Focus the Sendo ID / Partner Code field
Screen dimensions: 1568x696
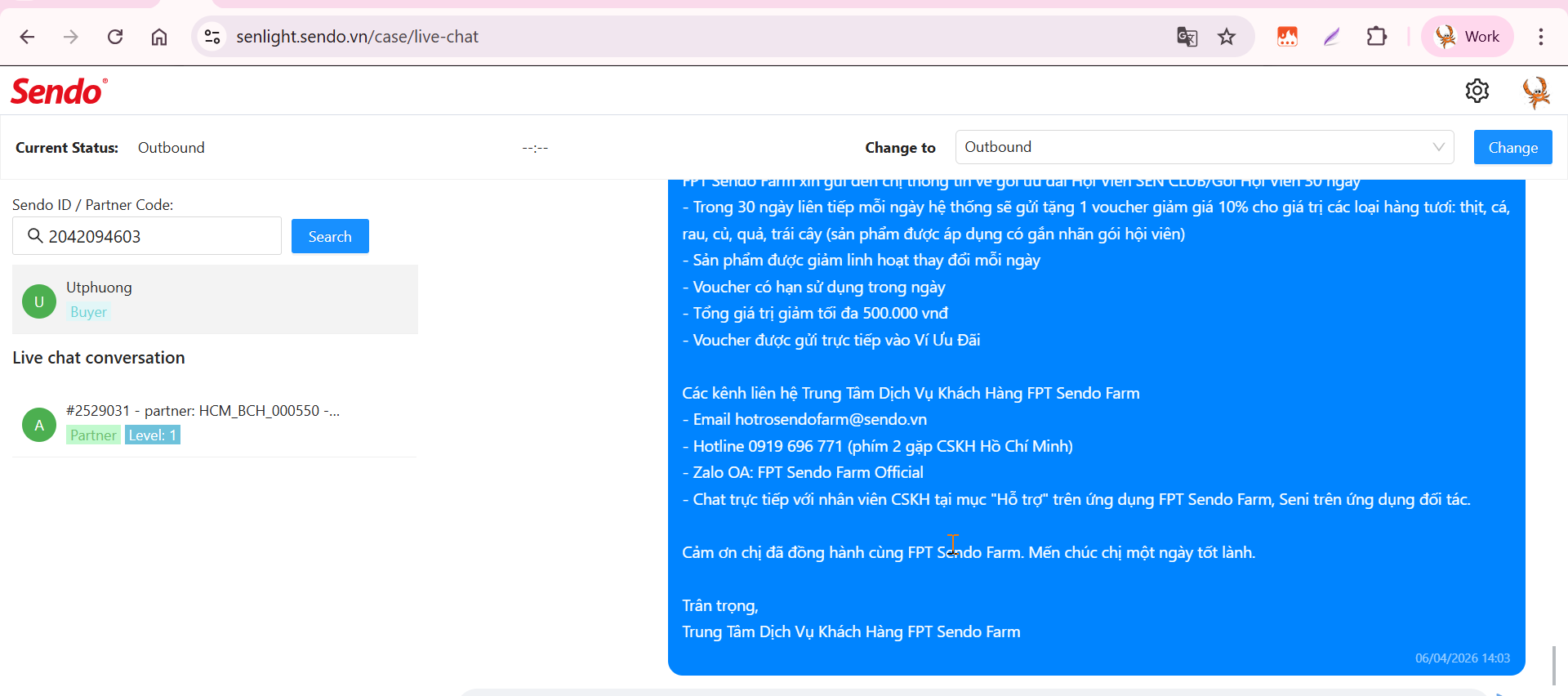[x=147, y=236]
